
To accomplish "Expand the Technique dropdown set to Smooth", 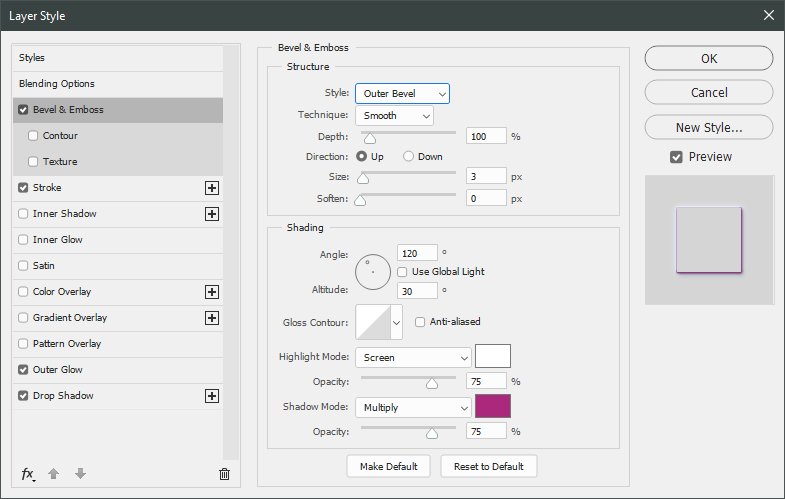I will coord(394,116).
